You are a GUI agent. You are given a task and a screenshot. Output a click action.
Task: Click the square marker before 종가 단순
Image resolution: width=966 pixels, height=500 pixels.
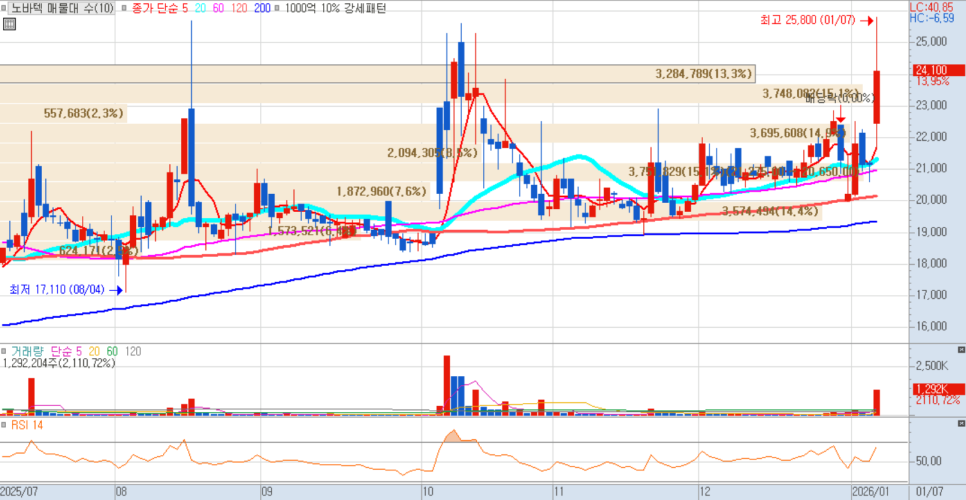pos(123,8)
